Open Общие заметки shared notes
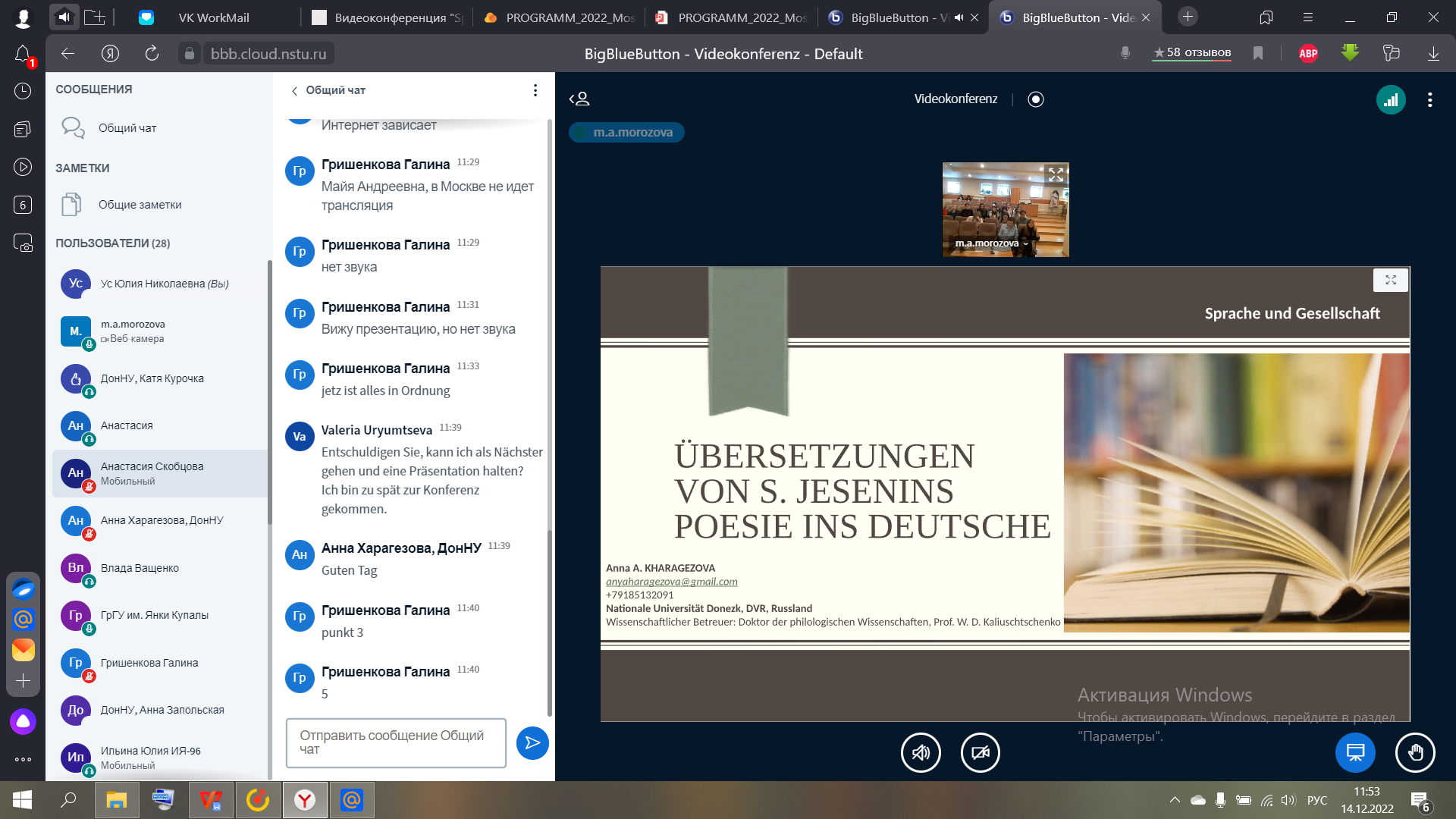Image resolution: width=1456 pixels, height=819 pixels. click(140, 205)
